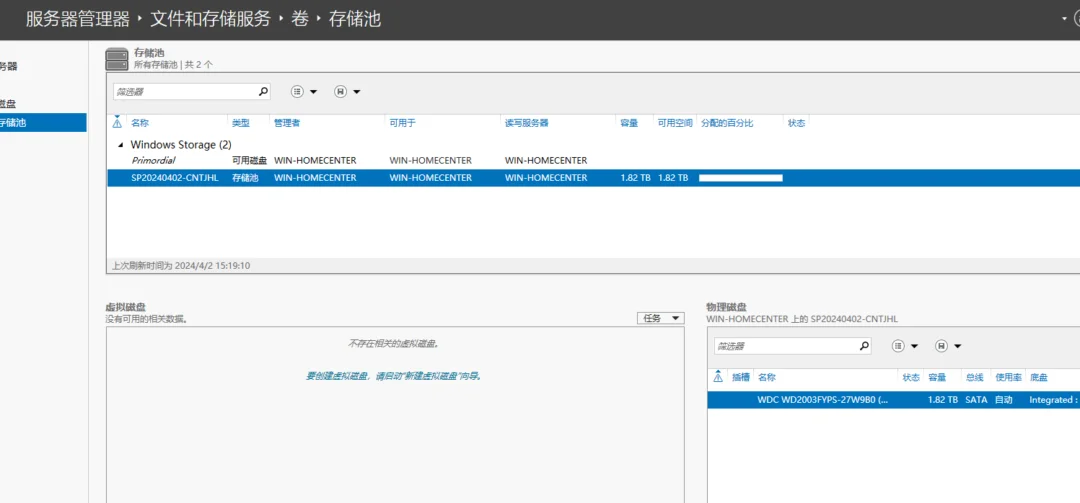Sort physical disks by the disk 状态 column
Viewport: 1080px width, 503px height.
coord(911,378)
